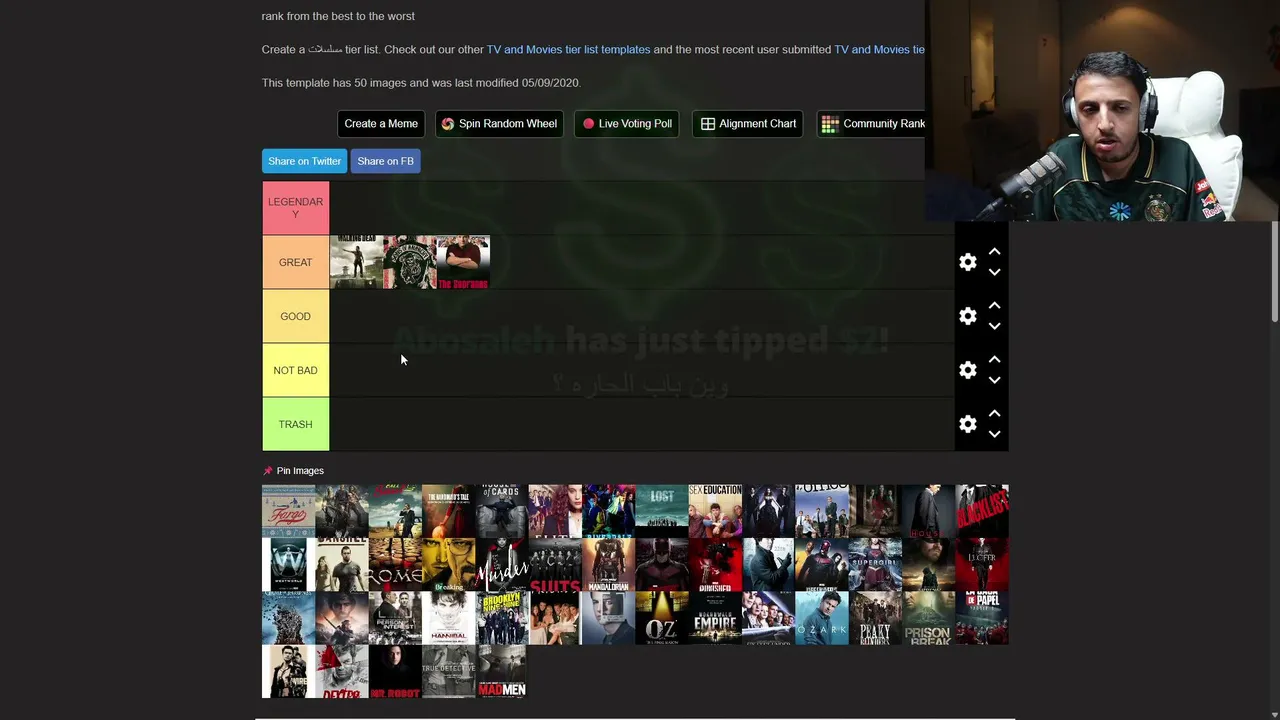This screenshot has width=1280, height=720.
Task: Click the Create a Meme button
Action: [381, 124]
